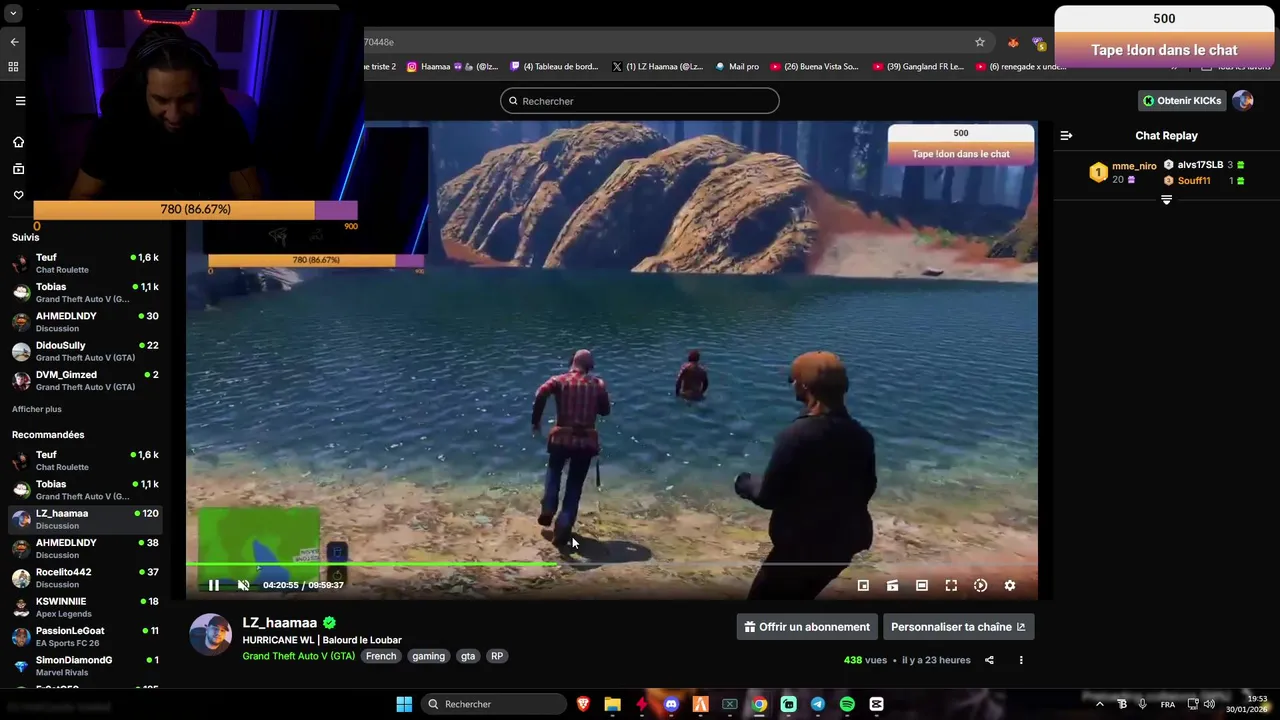Go back with browser back arrow
1280x720 pixels.
pos(14,42)
